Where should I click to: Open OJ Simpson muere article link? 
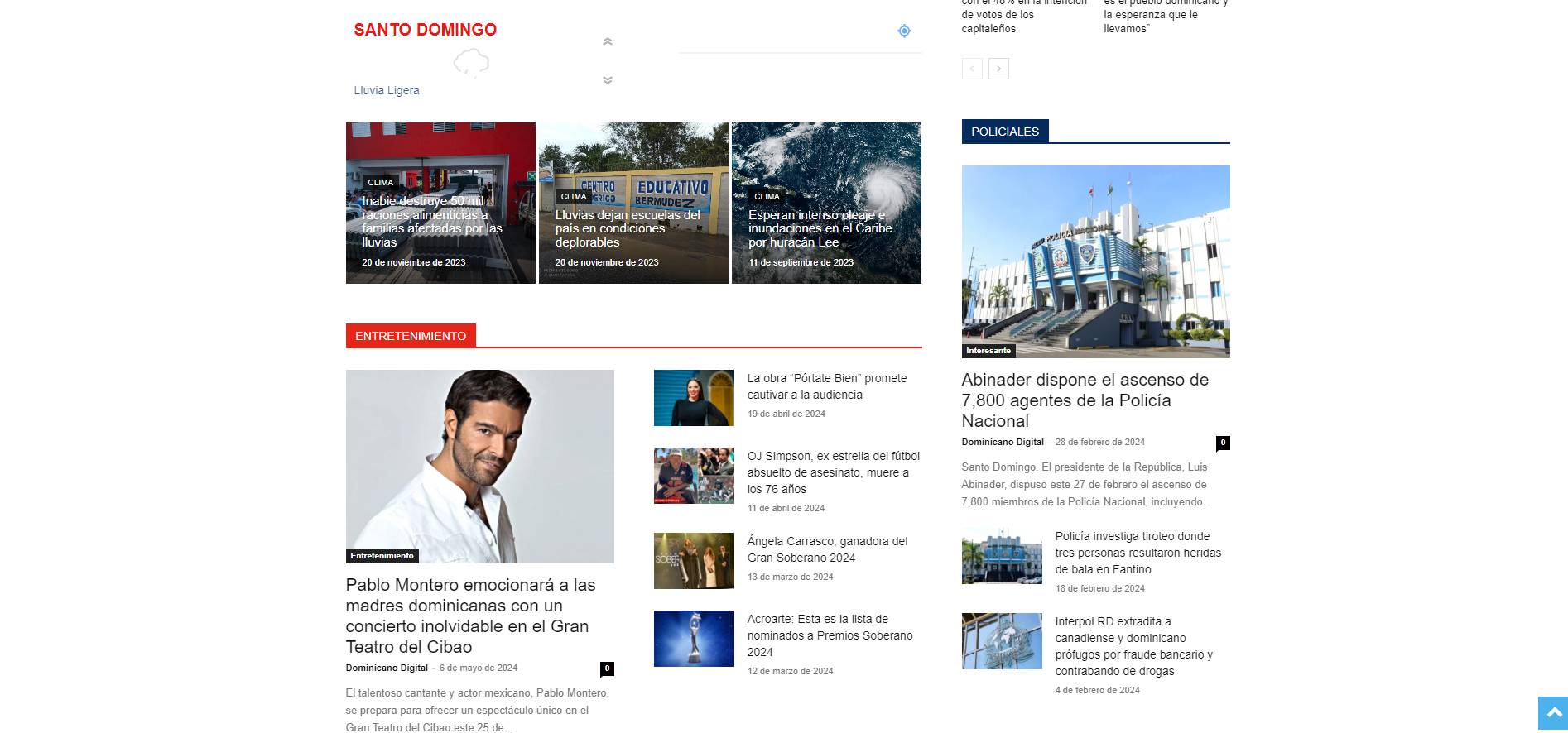click(x=834, y=472)
